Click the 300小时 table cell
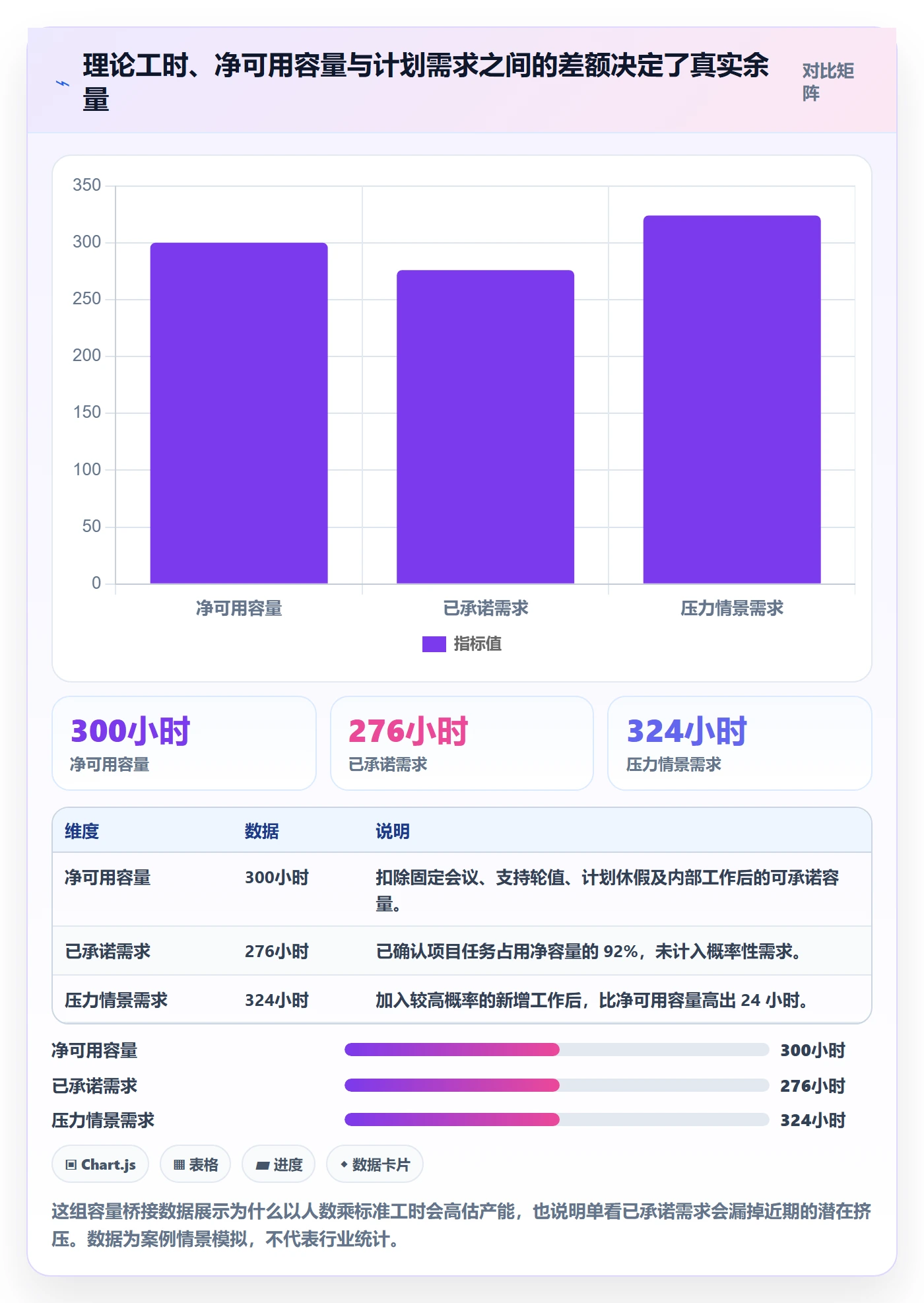Viewport: 924px width, 1303px height. tap(277, 877)
